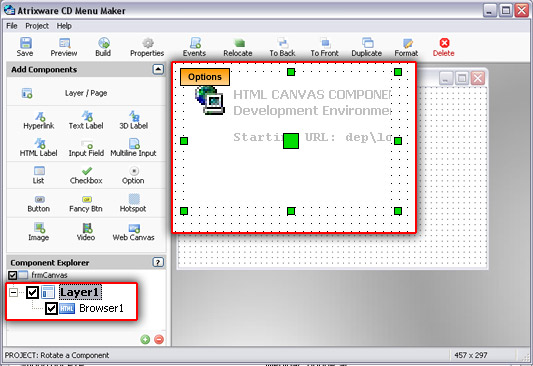Maximize the inner canvas form window
Image resolution: width=533 pixels, height=366 pixels.
462,78
